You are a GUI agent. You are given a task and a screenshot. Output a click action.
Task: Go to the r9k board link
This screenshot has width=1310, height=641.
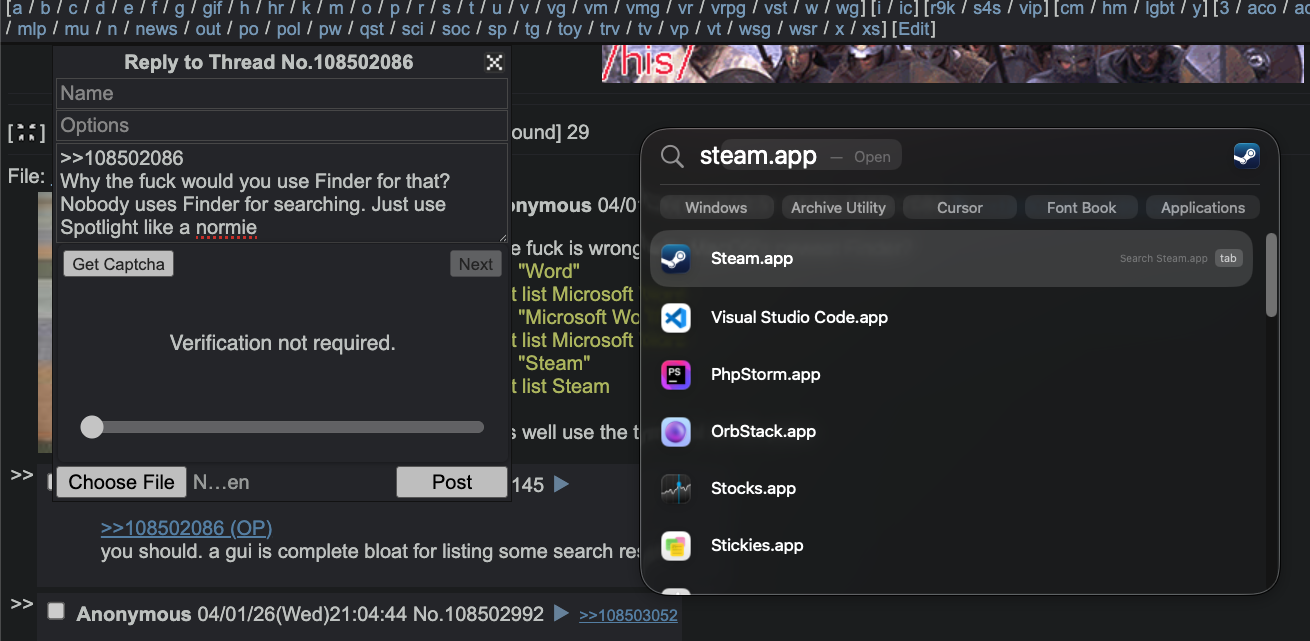click(943, 8)
